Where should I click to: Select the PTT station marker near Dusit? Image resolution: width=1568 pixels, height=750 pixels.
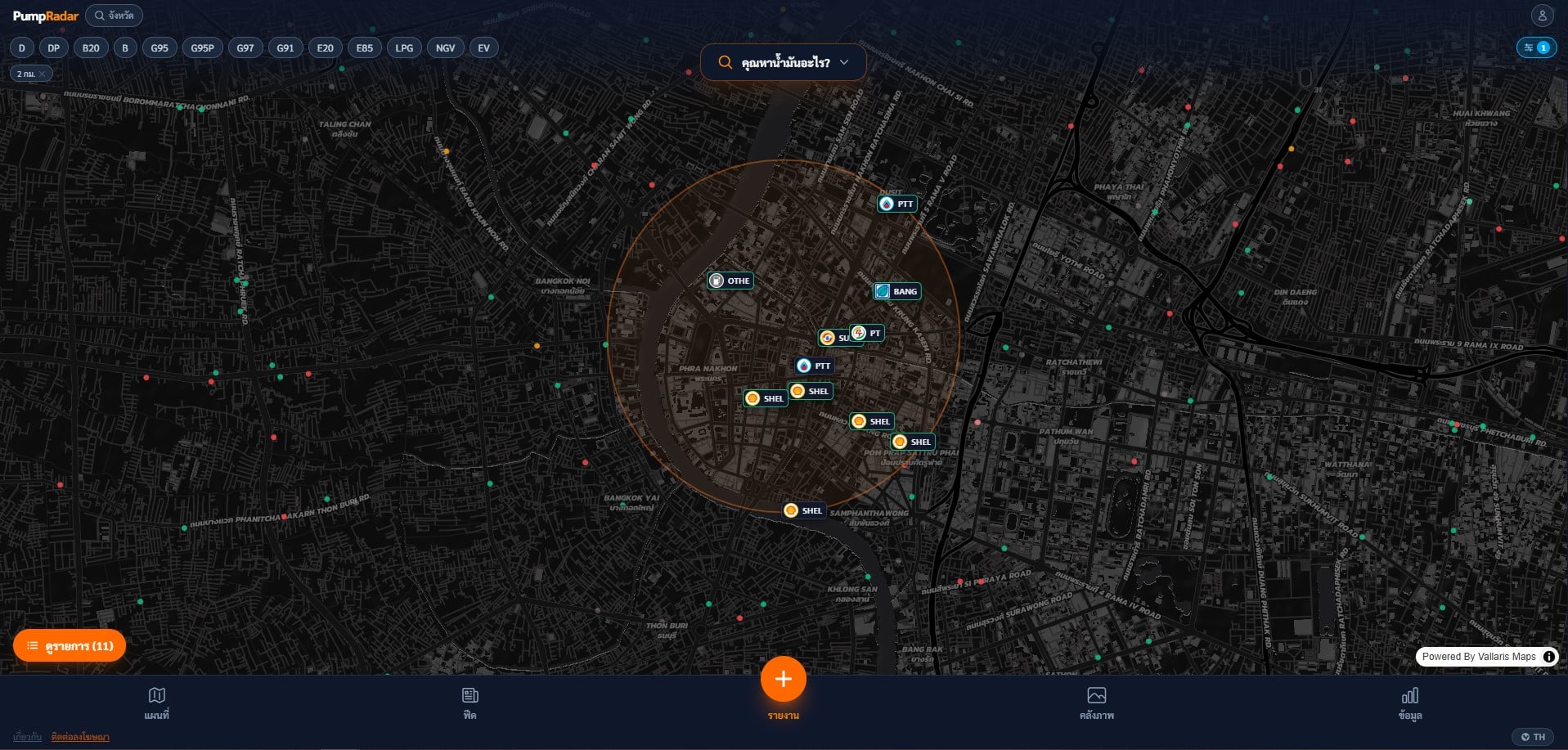coord(896,204)
